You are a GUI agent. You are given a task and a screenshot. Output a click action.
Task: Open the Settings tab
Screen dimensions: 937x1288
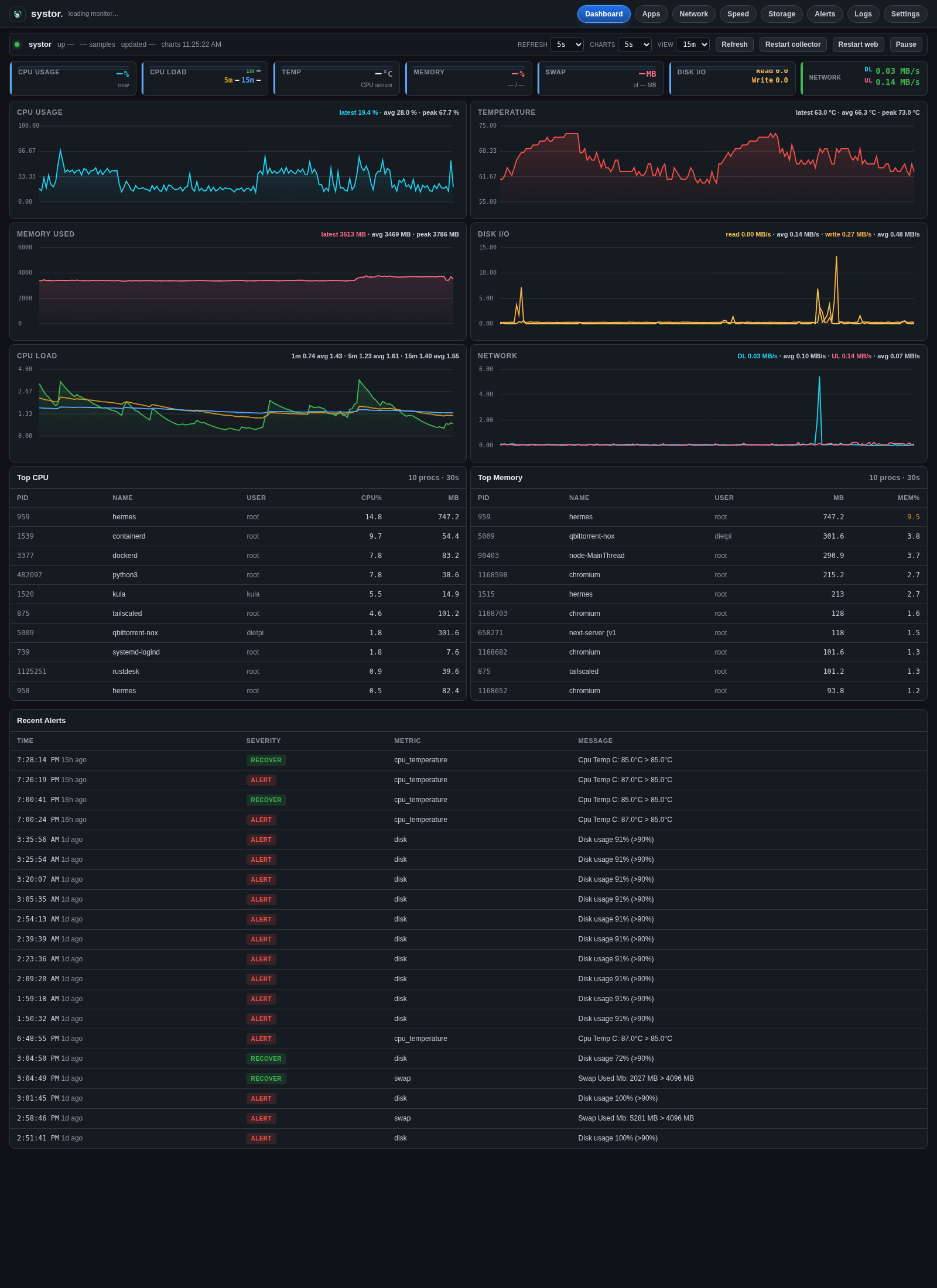coord(905,14)
